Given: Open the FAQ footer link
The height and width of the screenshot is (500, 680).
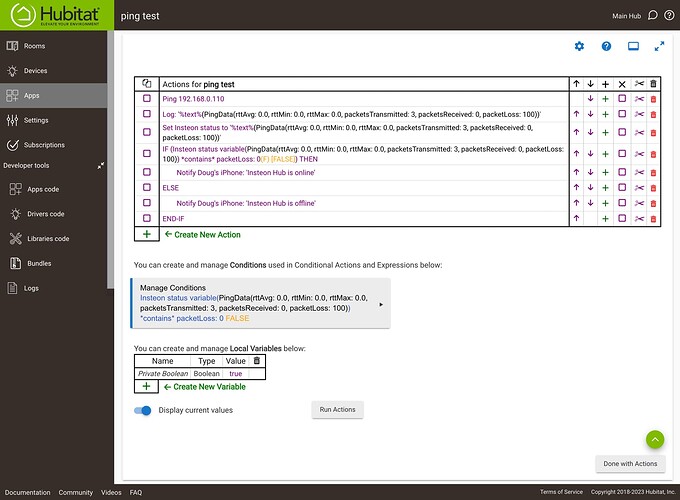Looking at the screenshot, I should pos(136,493).
